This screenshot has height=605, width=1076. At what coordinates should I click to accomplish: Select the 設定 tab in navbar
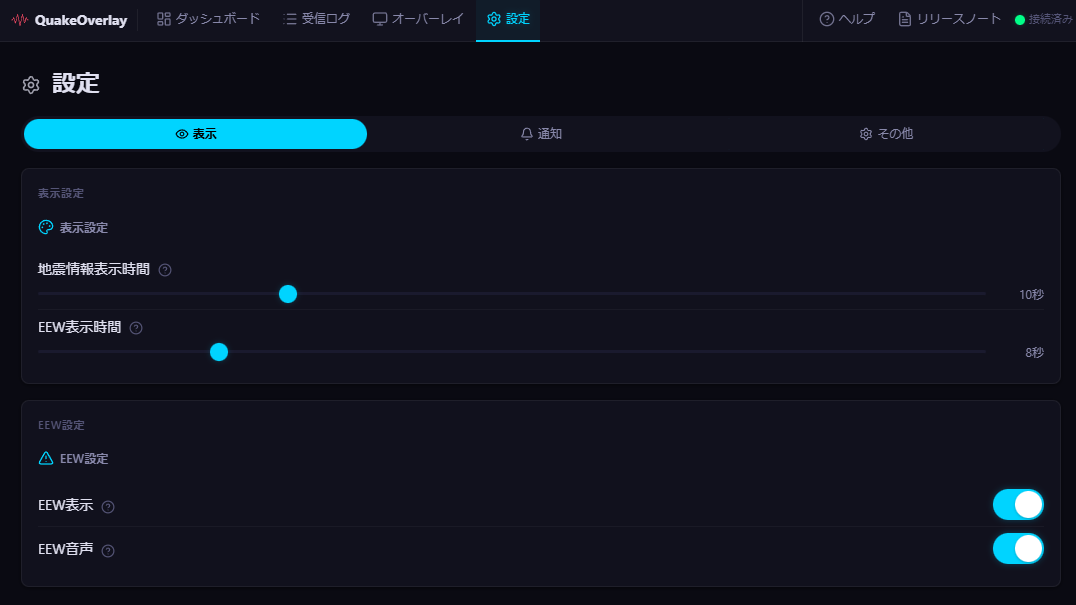coord(508,19)
